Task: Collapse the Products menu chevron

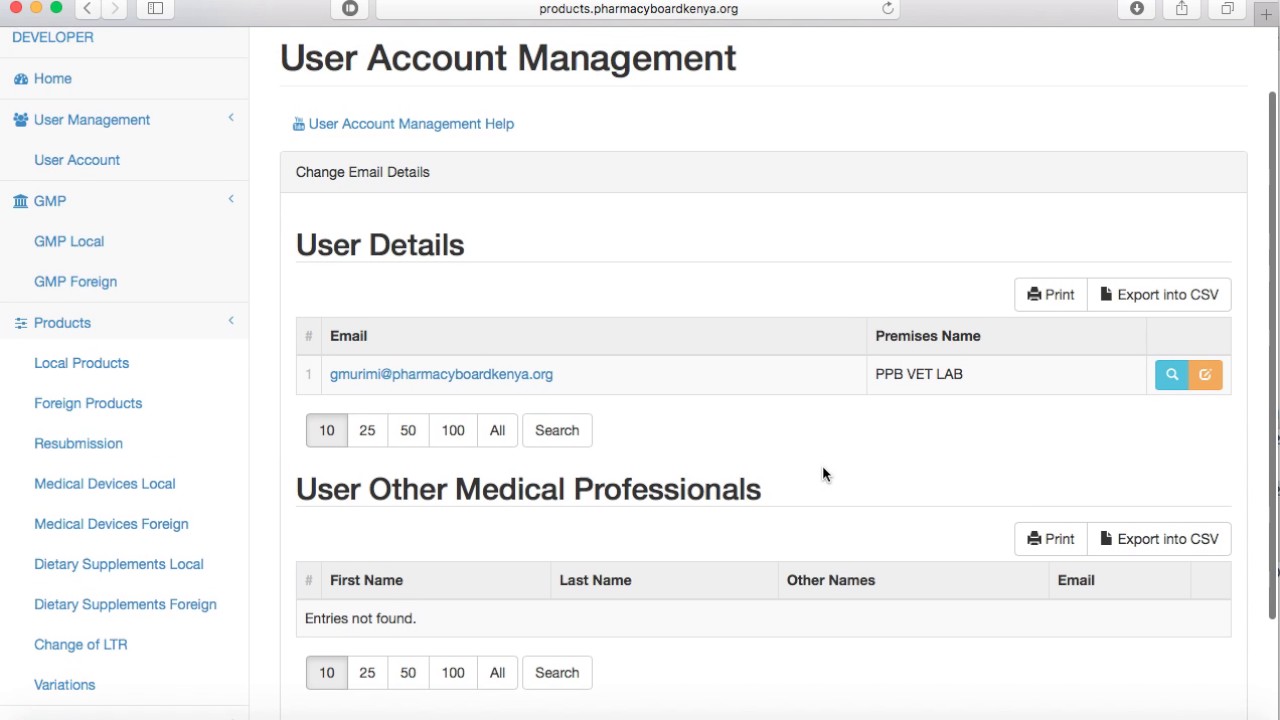Action: [231, 321]
